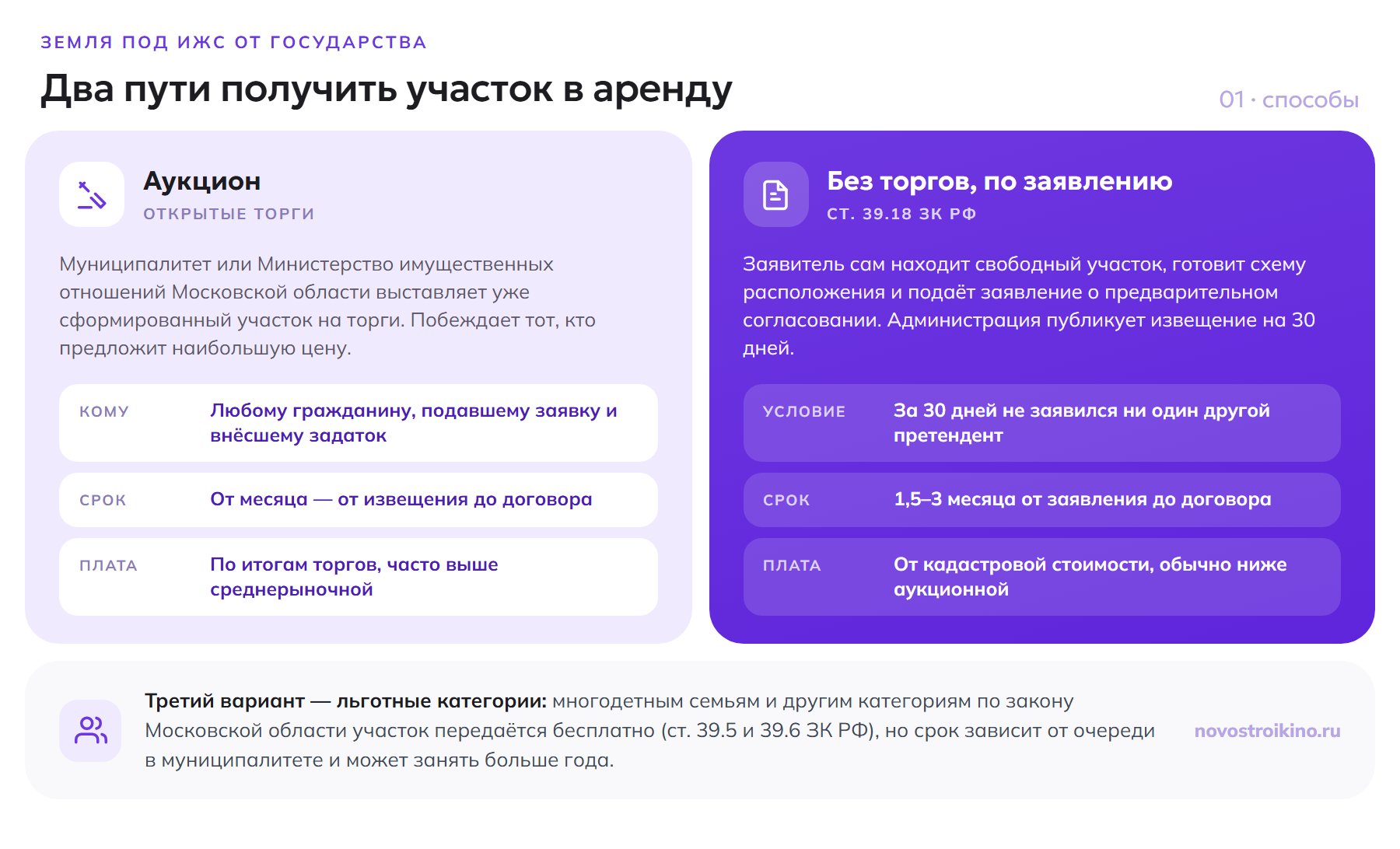Click the ПЛАТА label in Аукцион card
Image resolution: width=1400 pixels, height=849 pixels.
pos(108,565)
